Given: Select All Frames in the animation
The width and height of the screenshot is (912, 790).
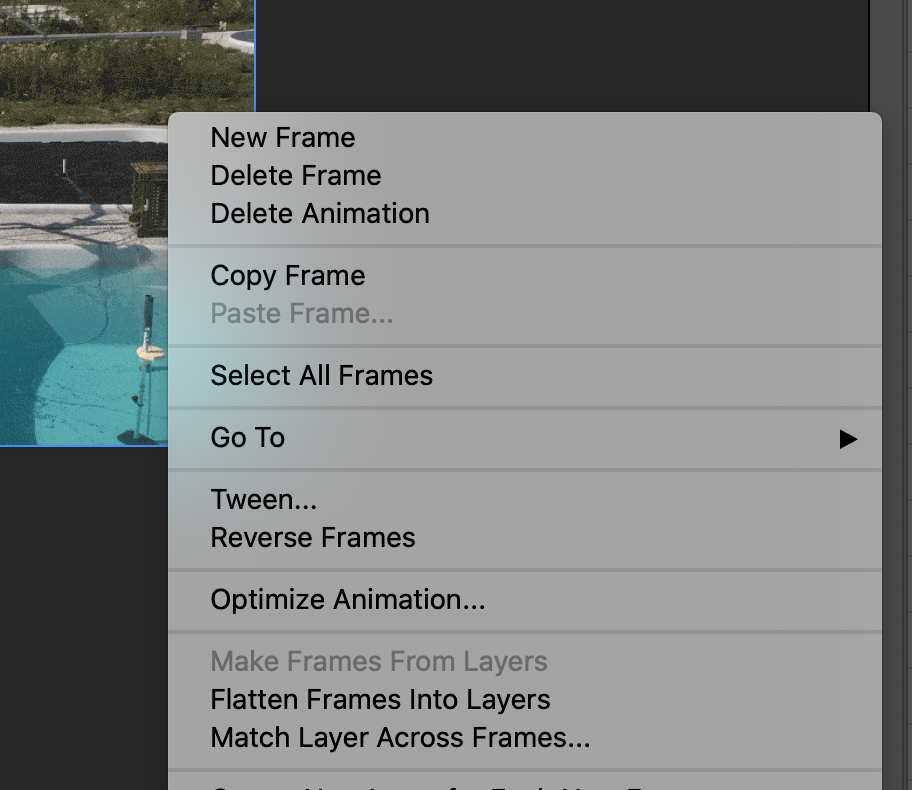Looking at the screenshot, I should tap(321, 376).
